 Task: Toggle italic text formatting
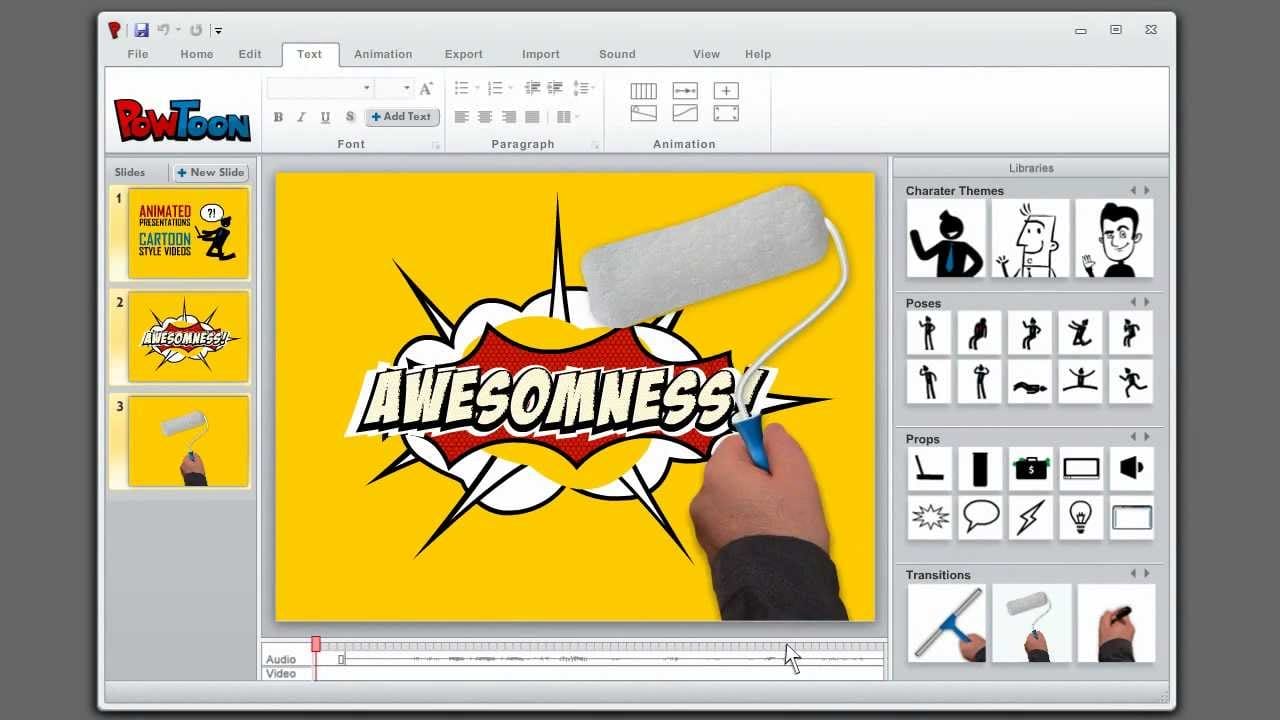(x=301, y=117)
